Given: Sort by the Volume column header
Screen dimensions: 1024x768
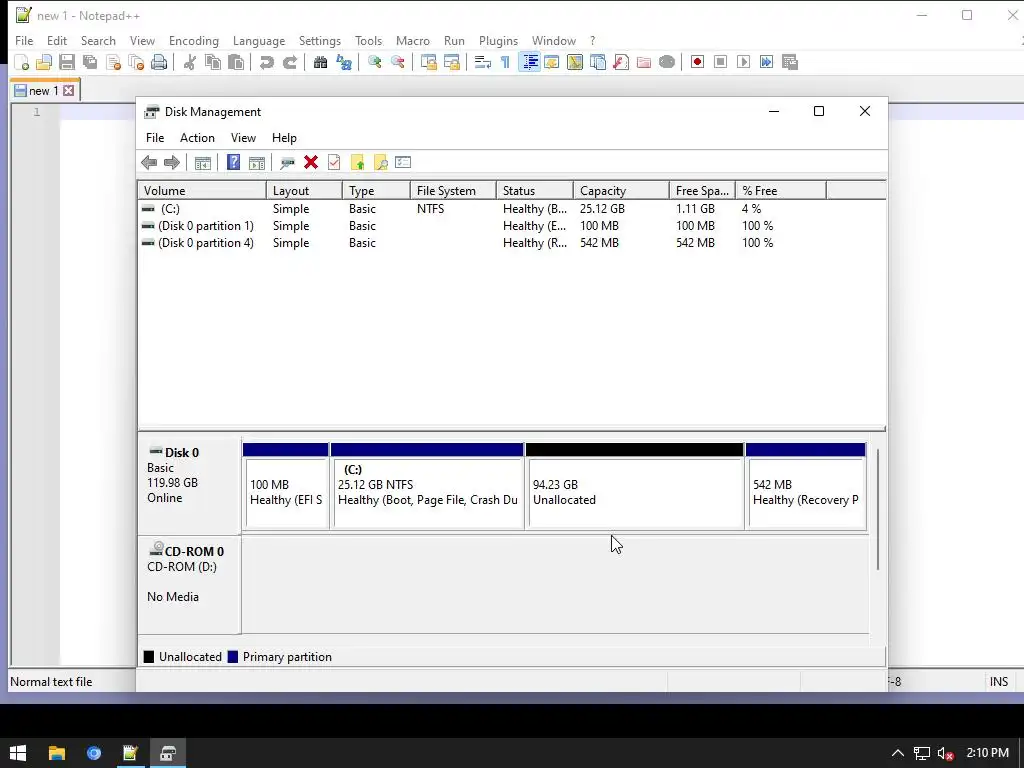Looking at the screenshot, I should pyautogui.click(x=202, y=191).
